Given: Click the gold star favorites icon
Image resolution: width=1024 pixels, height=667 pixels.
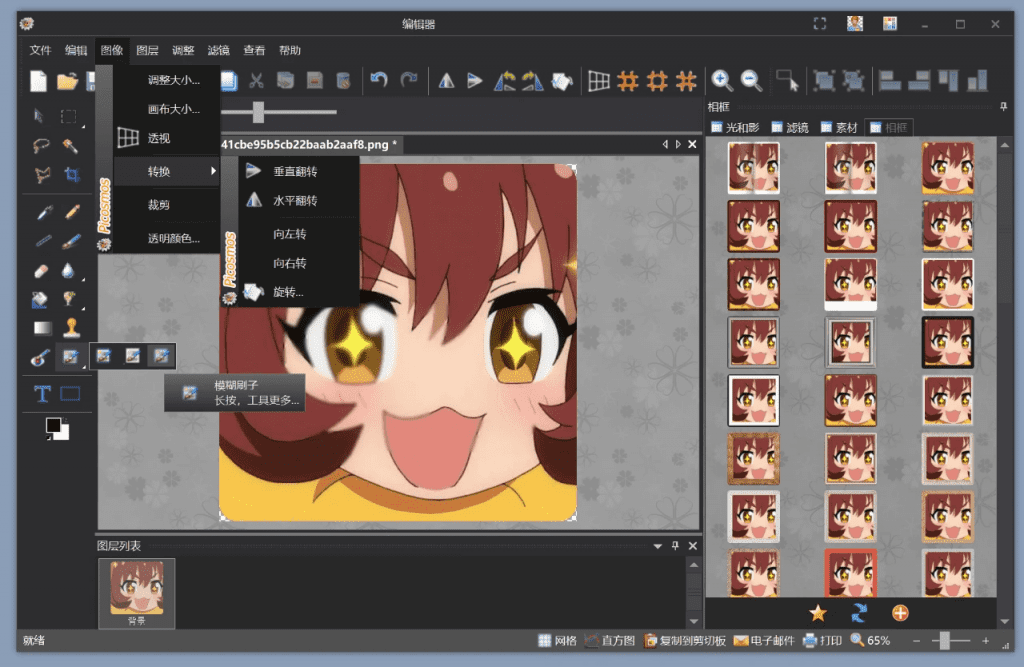Looking at the screenshot, I should tap(817, 613).
